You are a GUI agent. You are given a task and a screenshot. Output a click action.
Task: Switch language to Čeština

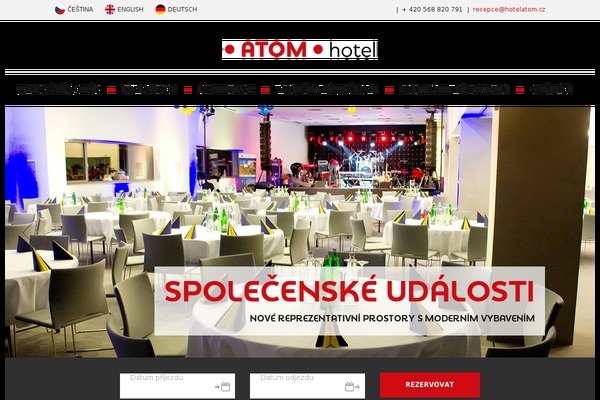[80, 9]
